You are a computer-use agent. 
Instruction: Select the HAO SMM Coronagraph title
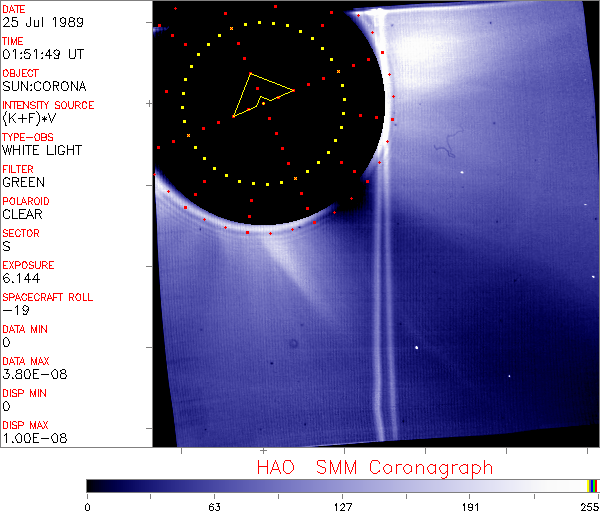(x=375, y=467)
